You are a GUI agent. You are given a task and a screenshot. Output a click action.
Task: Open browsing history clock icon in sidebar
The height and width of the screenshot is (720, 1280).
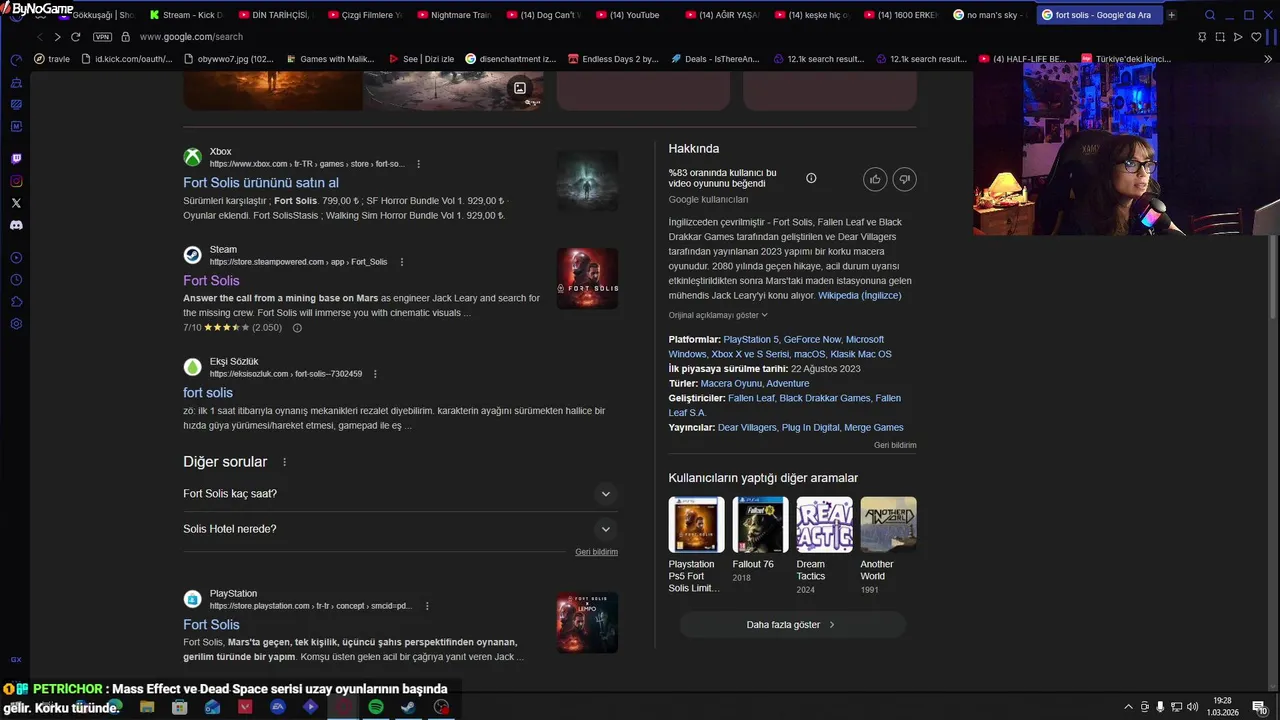[16, 280]
